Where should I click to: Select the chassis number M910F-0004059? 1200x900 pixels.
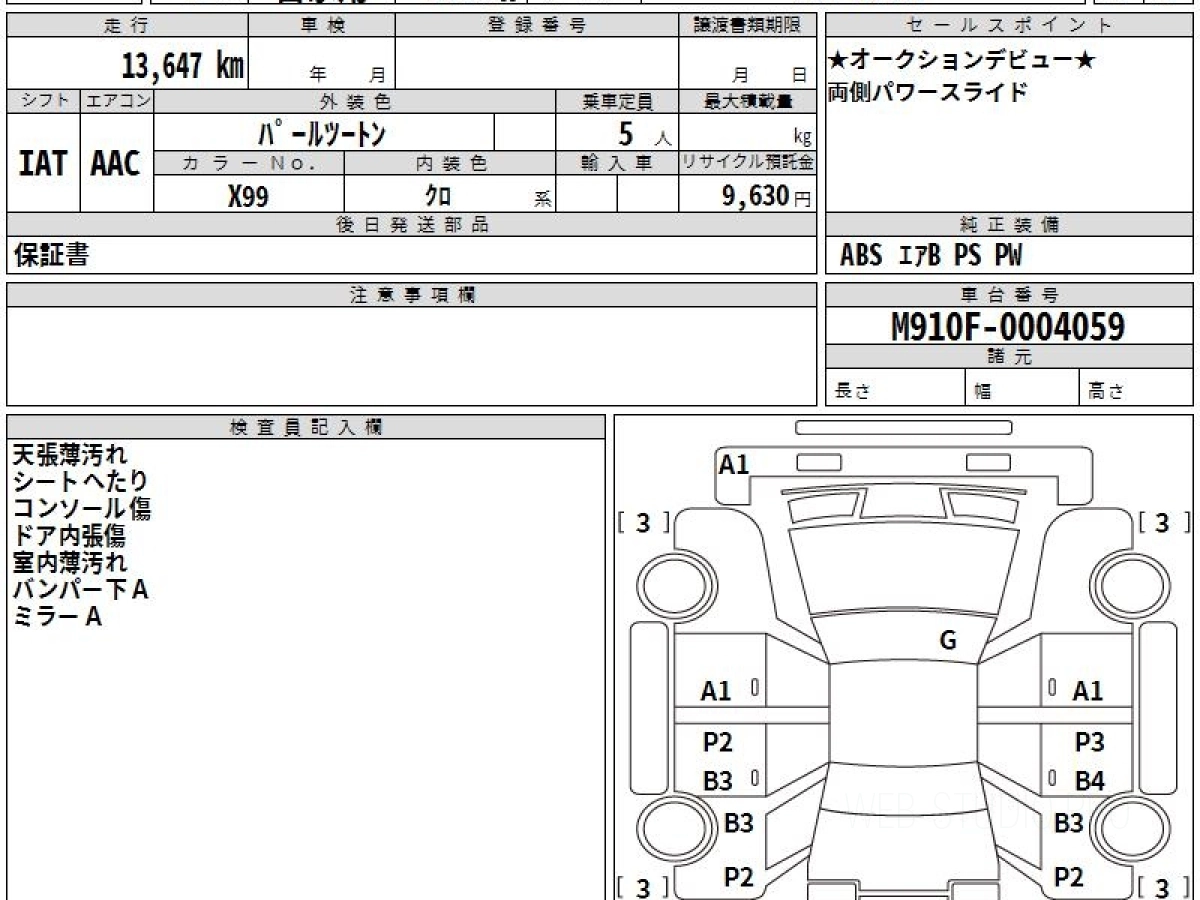point(1008,326)
